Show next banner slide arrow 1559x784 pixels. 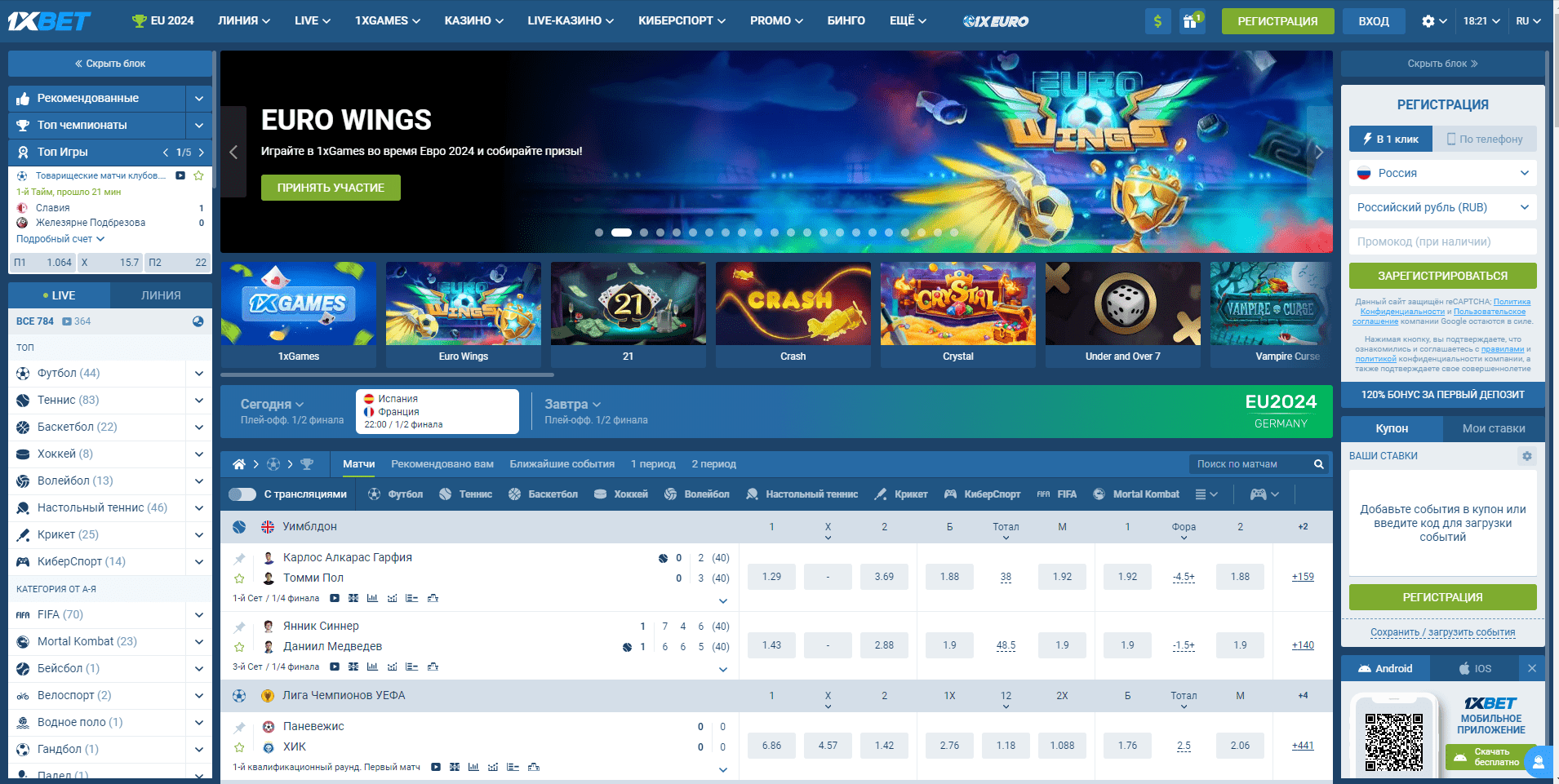coord(1319,152)
